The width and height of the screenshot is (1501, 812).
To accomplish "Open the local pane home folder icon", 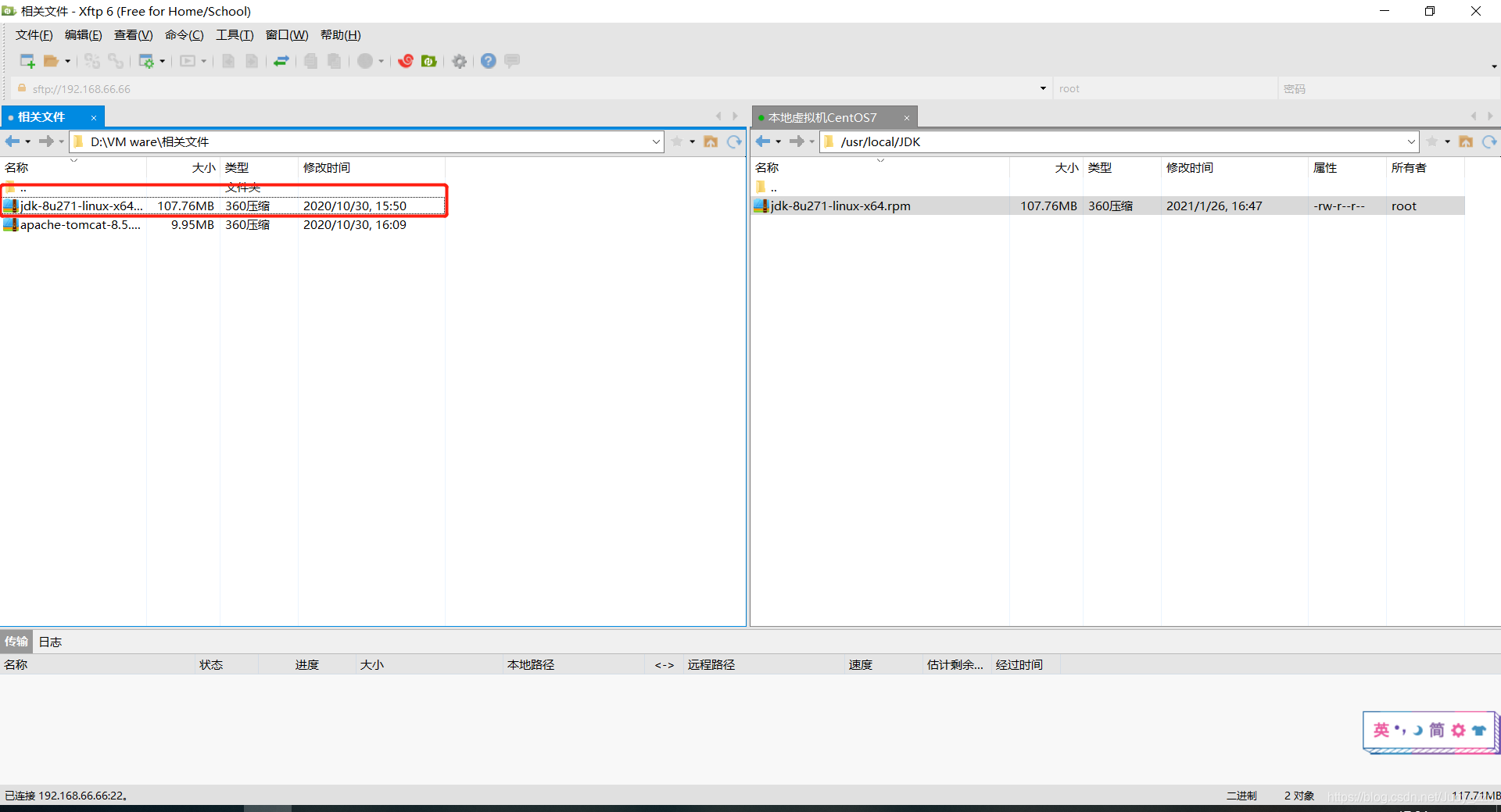I will pyautogui.click(x=711, y=141).
